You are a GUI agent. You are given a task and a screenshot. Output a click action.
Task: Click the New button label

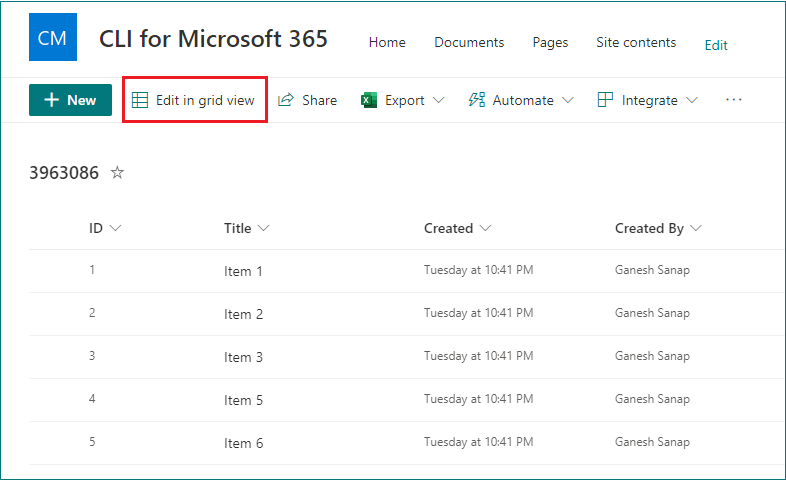point(81,100)
